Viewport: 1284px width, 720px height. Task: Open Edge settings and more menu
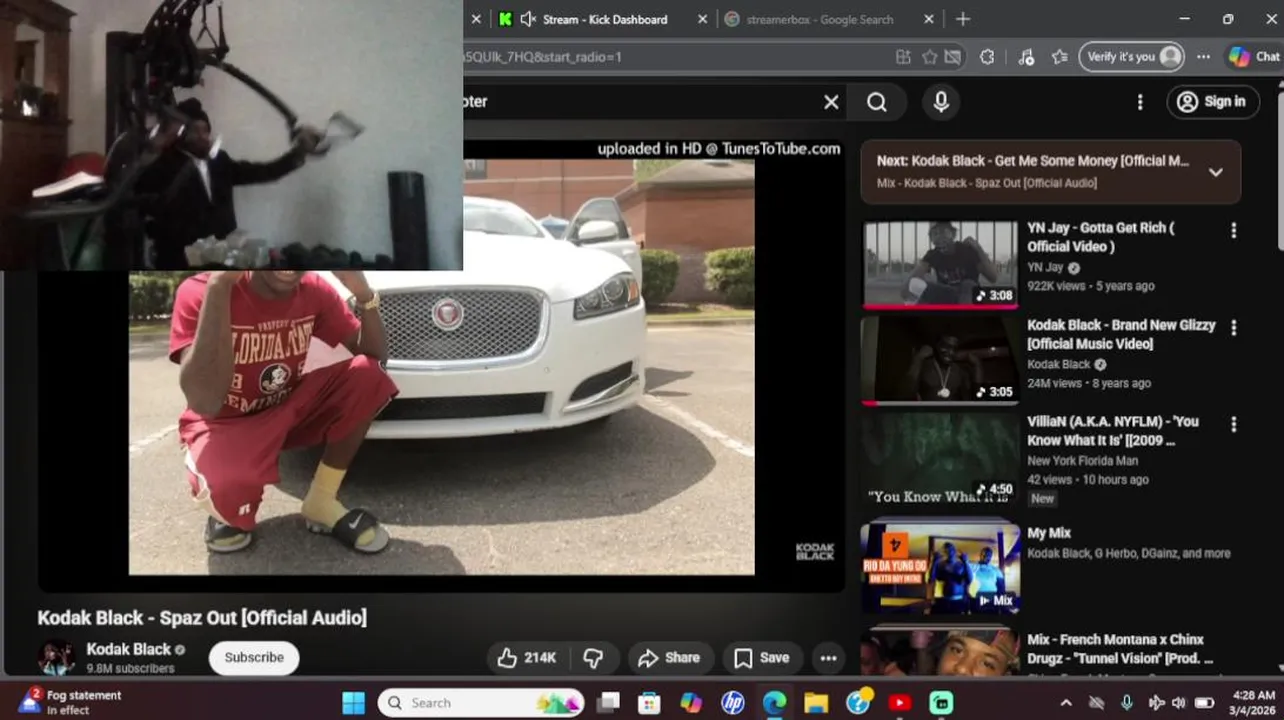click(1203, 57)
